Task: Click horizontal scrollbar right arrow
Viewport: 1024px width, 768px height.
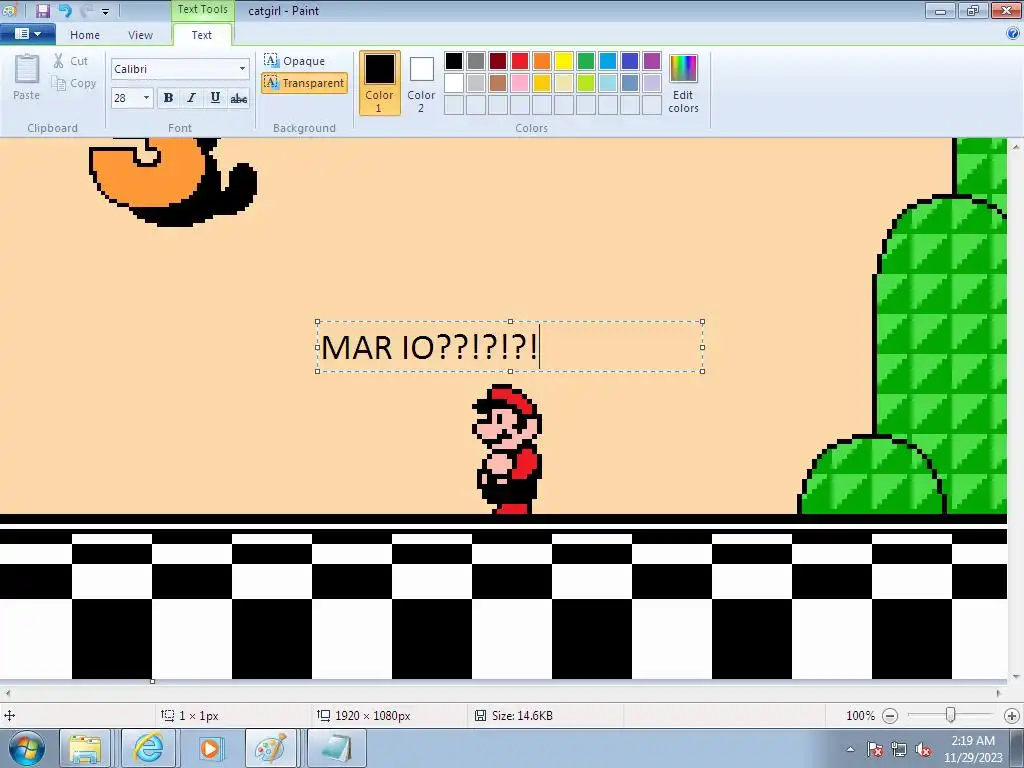Action: (999, 693)
